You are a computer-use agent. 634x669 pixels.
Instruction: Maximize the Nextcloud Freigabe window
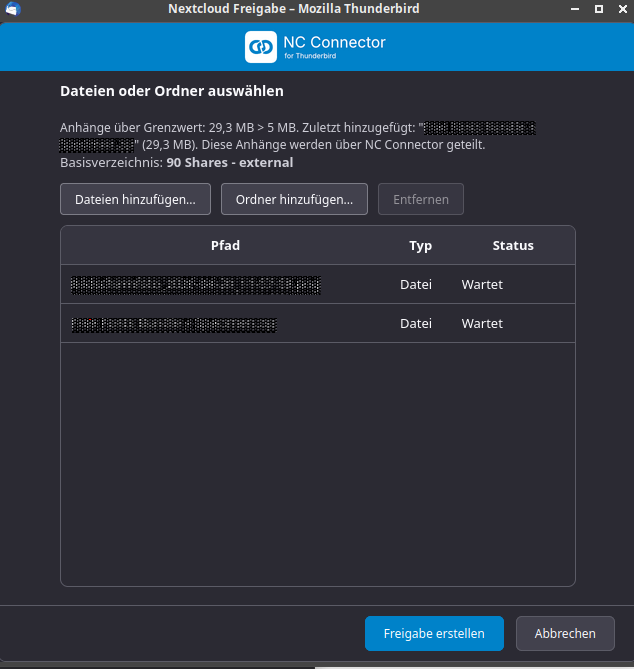coord(599,9)
